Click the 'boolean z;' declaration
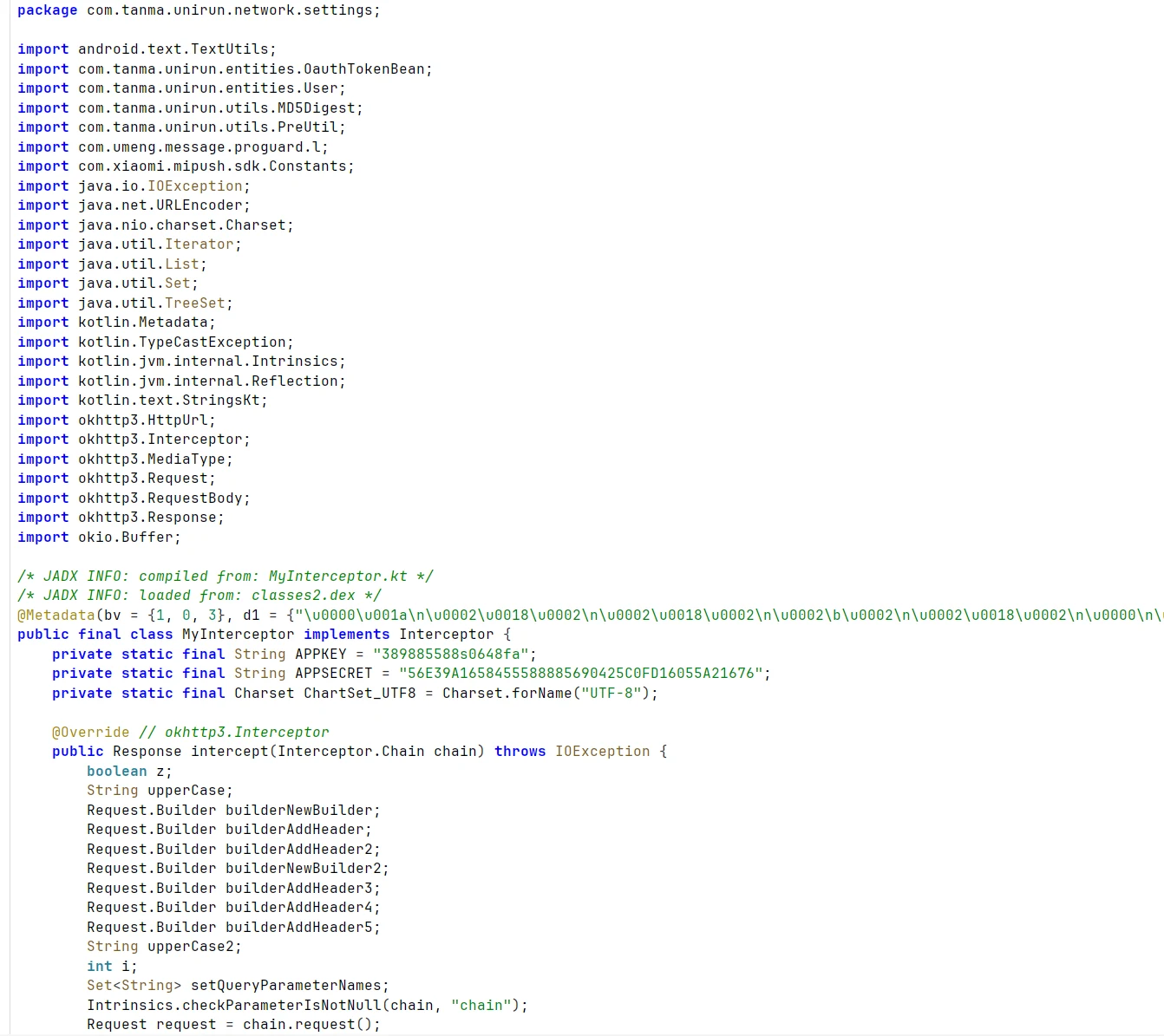Screen dimensions: 1164x1036 click(x=129, y=772)
